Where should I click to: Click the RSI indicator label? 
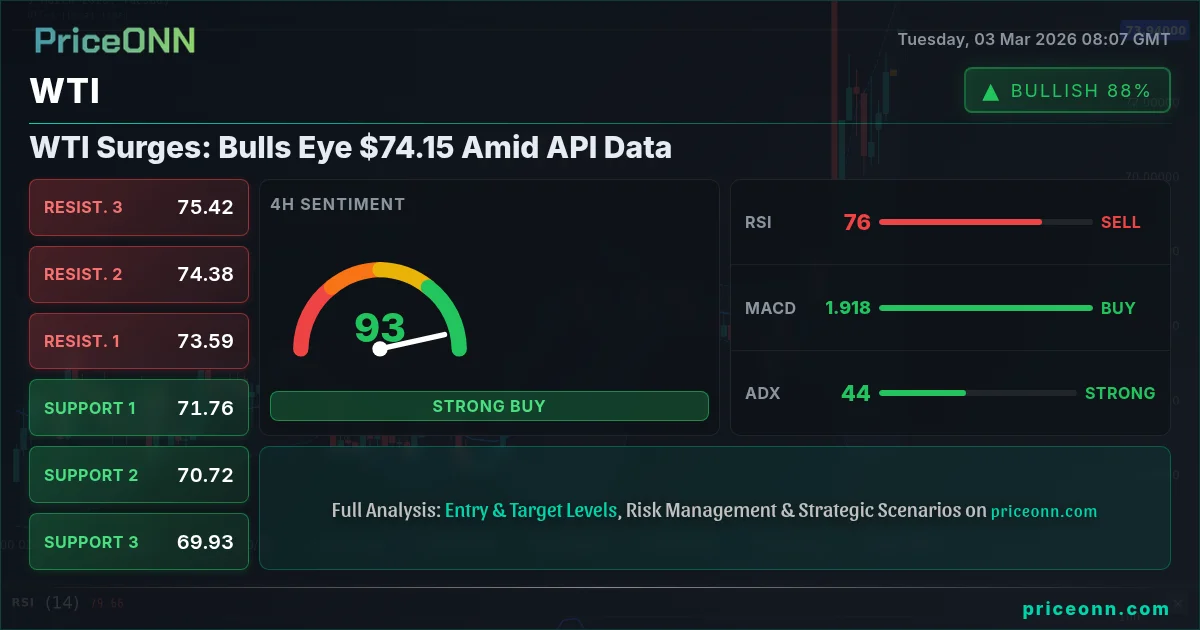tap(758, 222)
